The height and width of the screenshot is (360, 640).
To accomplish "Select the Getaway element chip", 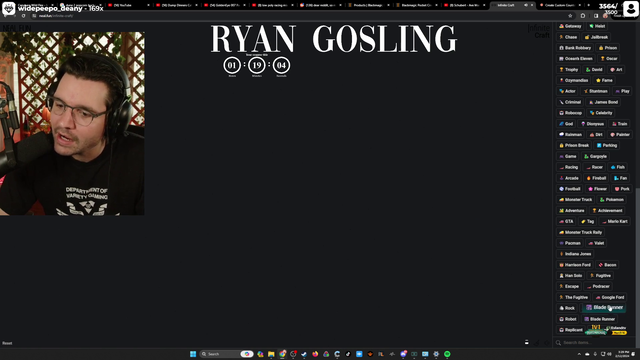I will [570, 26].
